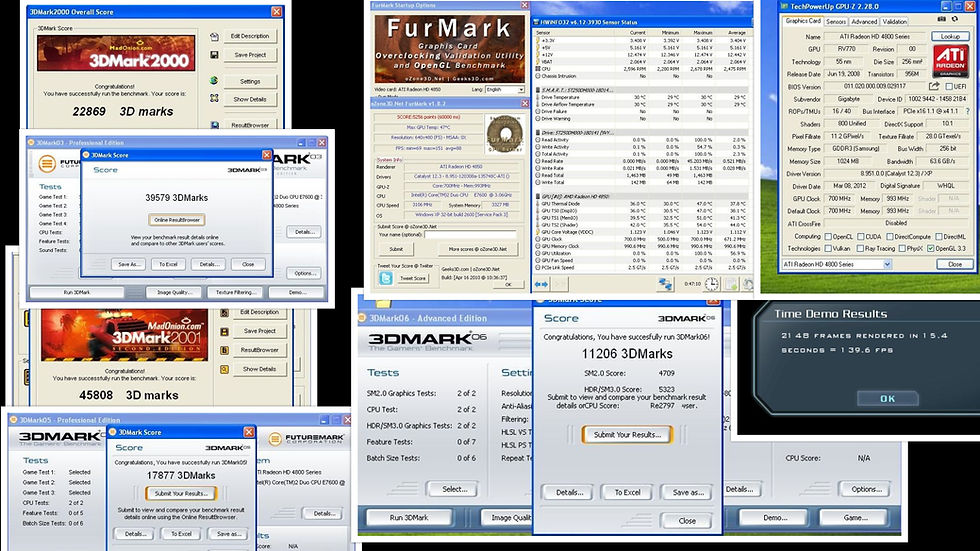Click the Futuremark logo in 3DMark05 window

[x=306, y=439]
